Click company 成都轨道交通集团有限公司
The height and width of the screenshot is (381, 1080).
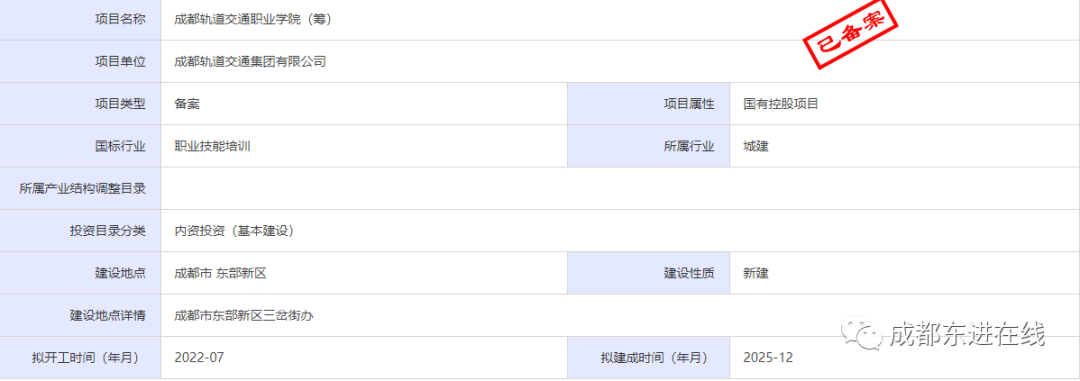[x=250, y=62]
